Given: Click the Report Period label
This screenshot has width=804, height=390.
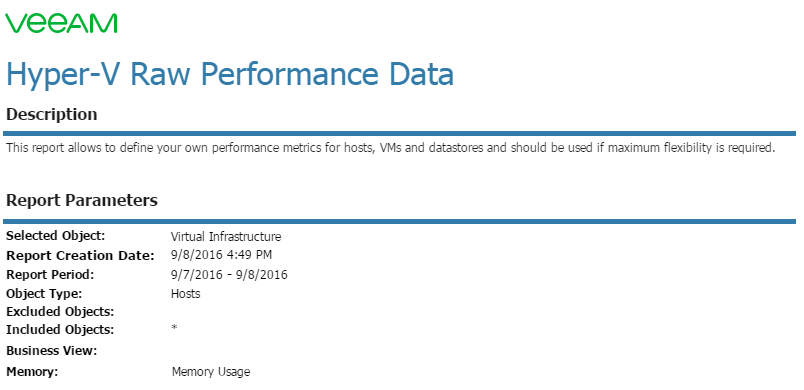Looking at the screenshot, I should pos(50,275).
